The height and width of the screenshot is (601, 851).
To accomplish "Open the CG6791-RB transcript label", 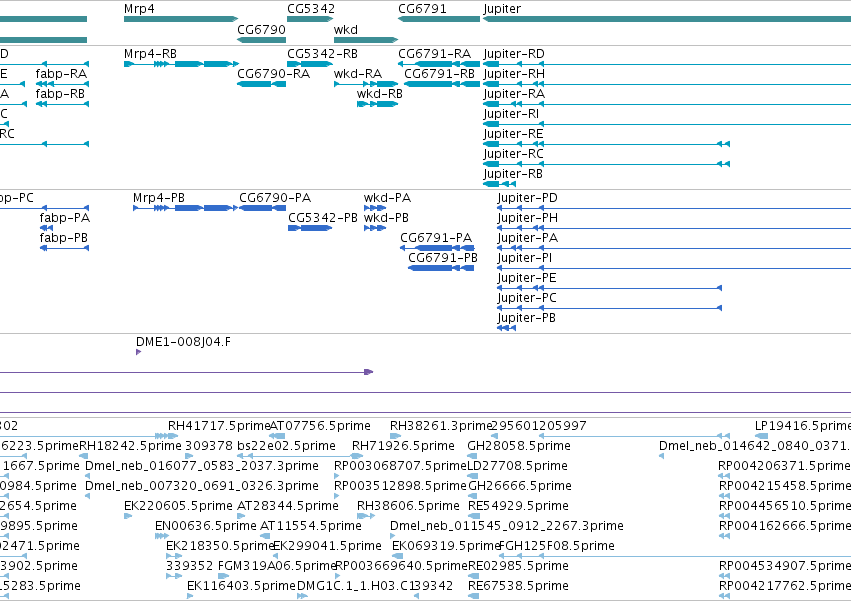I will coord(440,74).
